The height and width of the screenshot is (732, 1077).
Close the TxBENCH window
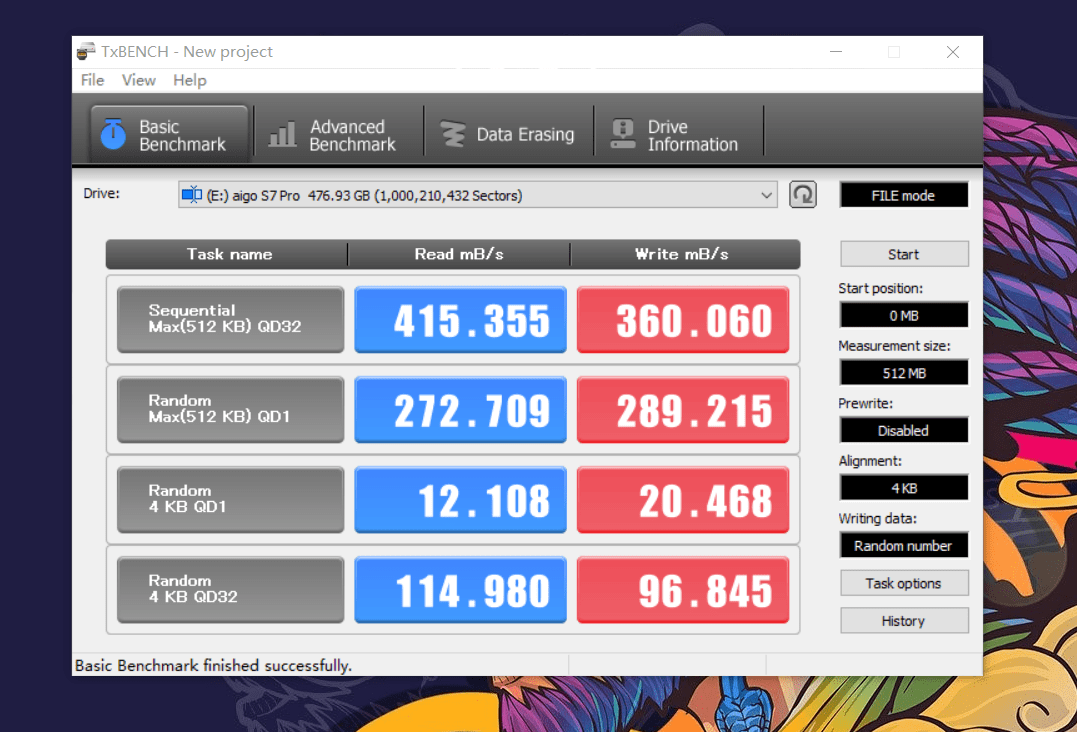953,52
